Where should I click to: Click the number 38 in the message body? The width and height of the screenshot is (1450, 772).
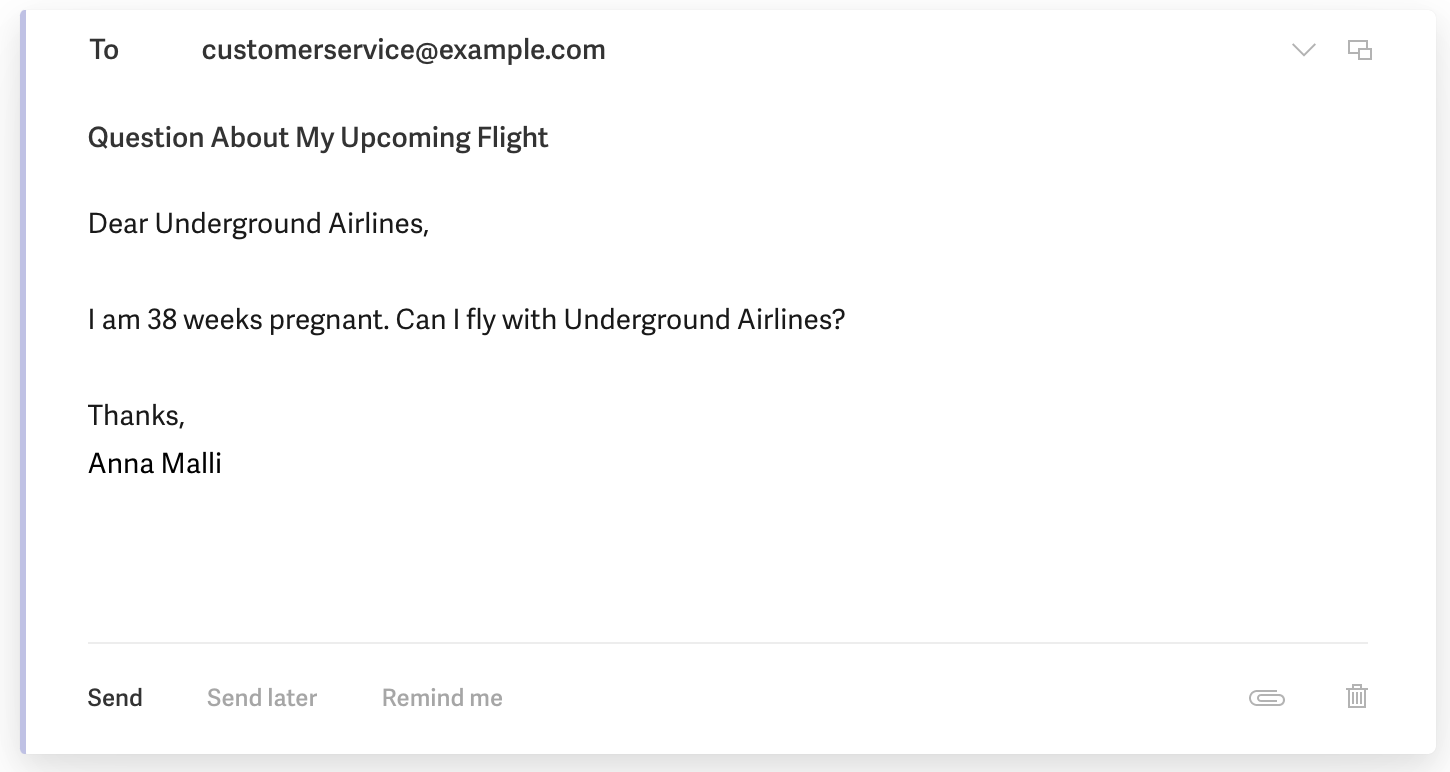point(162,320)
